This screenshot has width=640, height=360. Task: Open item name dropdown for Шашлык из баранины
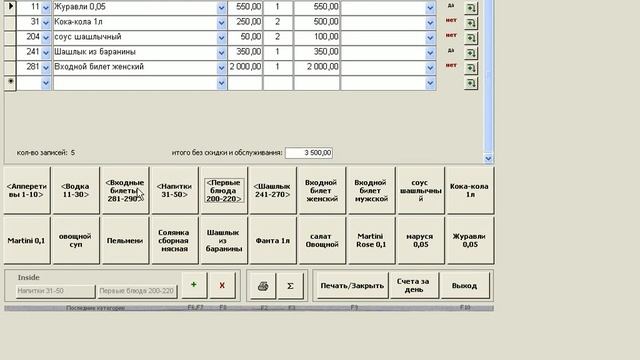221,53
